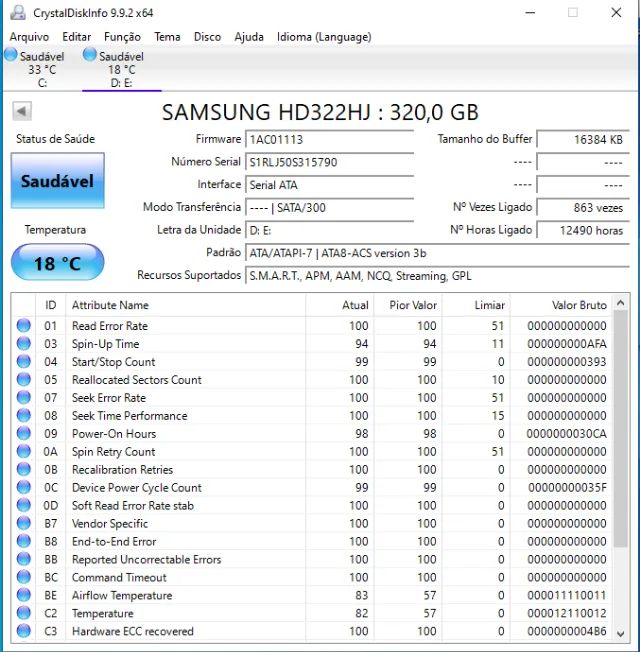Open the Arquivo menu
Screen dimensions: 640x652
click(x=29, y=37)
